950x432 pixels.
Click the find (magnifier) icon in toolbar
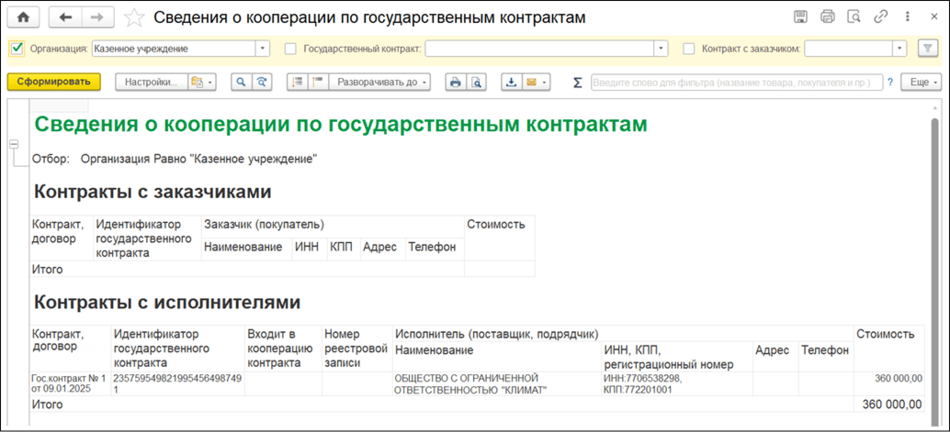241,82
